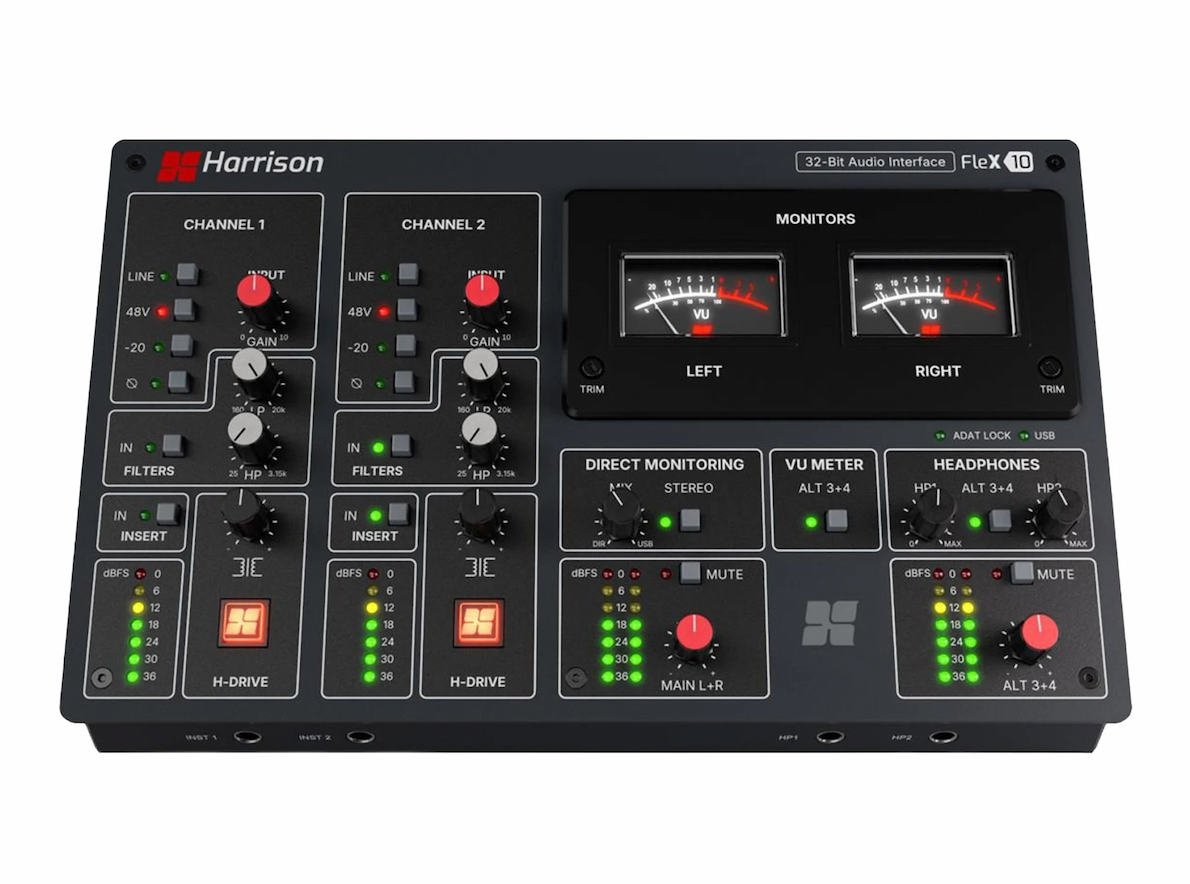Toggle Channel 2 LINE switch
Viewport: 1190px width, 884px height.
[408, 273]
